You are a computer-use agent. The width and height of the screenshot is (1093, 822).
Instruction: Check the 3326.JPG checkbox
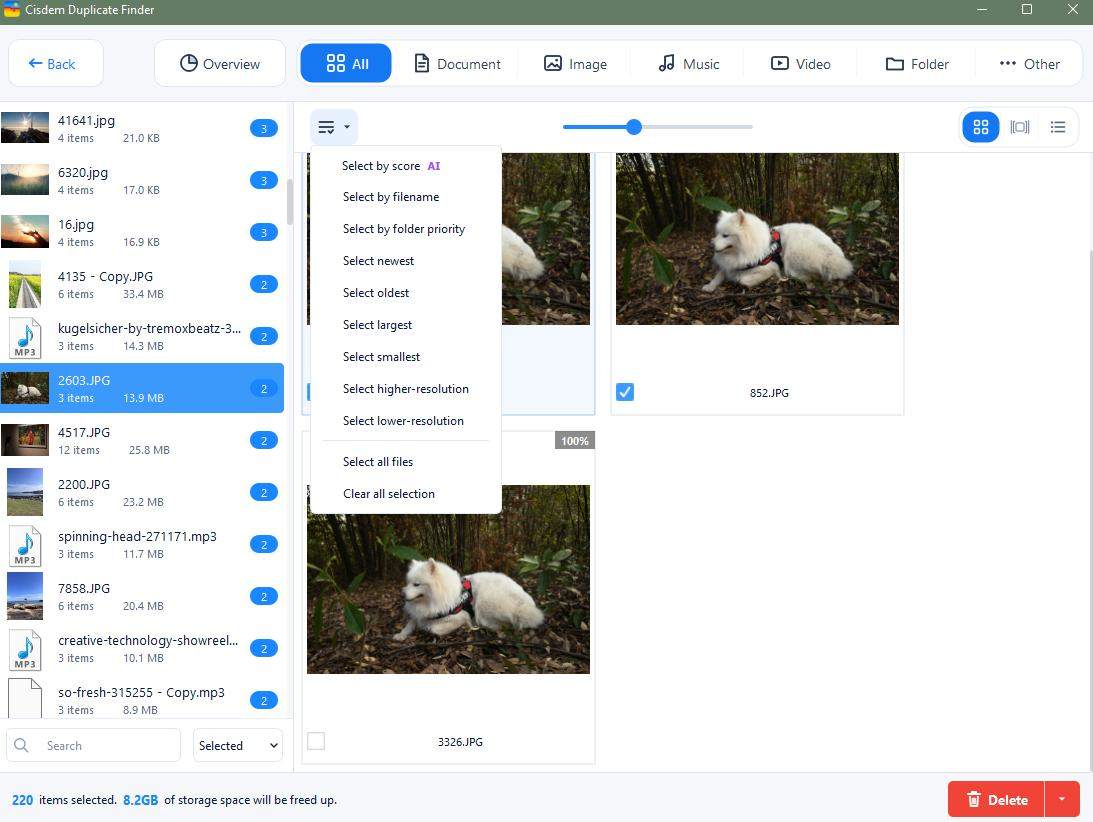(316, 740)
